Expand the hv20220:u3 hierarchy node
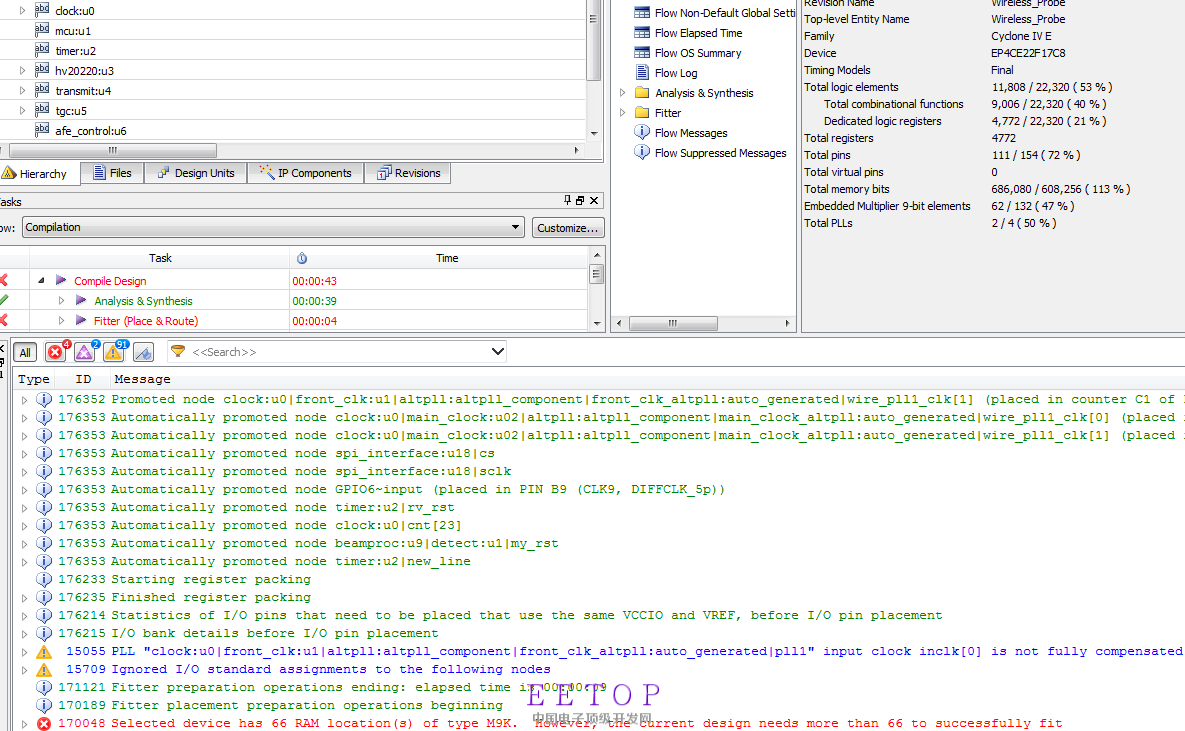 pos(23,71)
